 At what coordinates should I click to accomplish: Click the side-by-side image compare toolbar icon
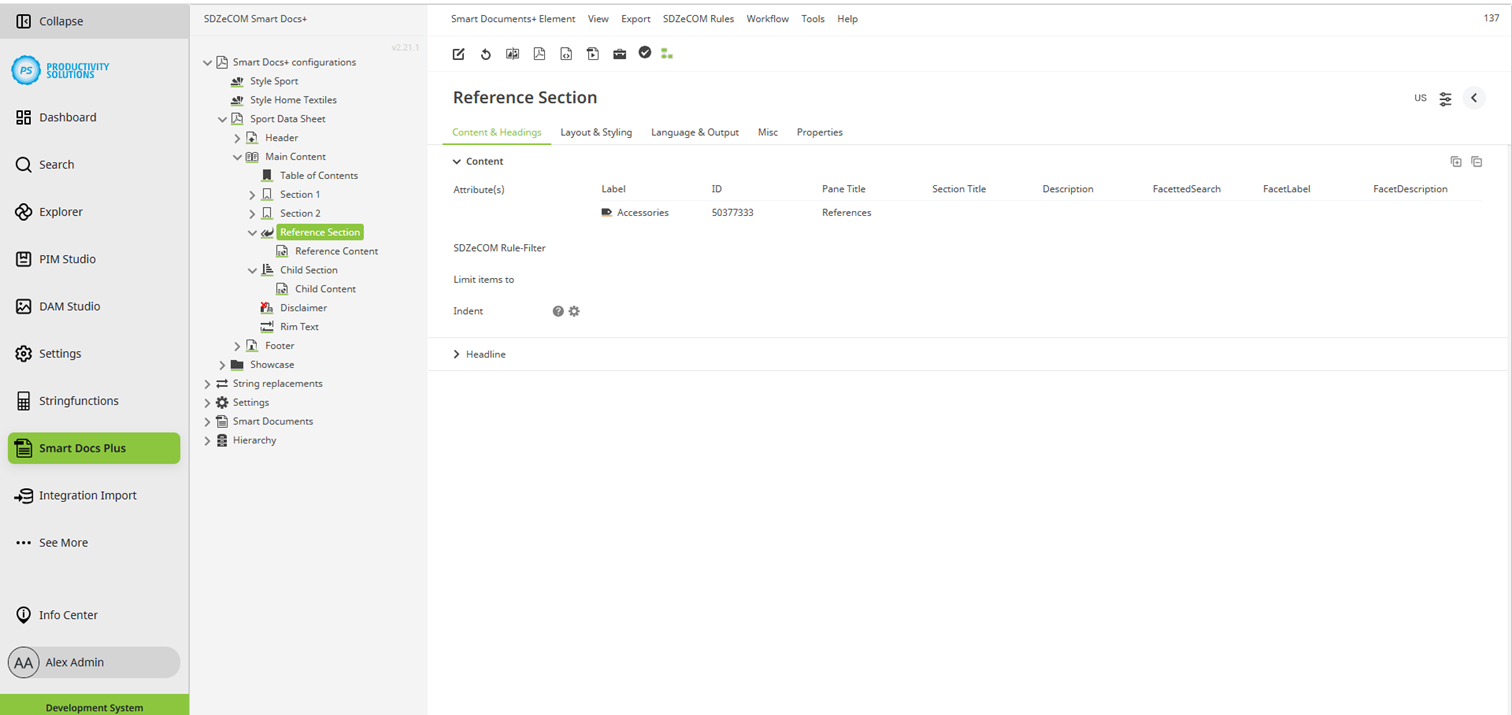512,54
